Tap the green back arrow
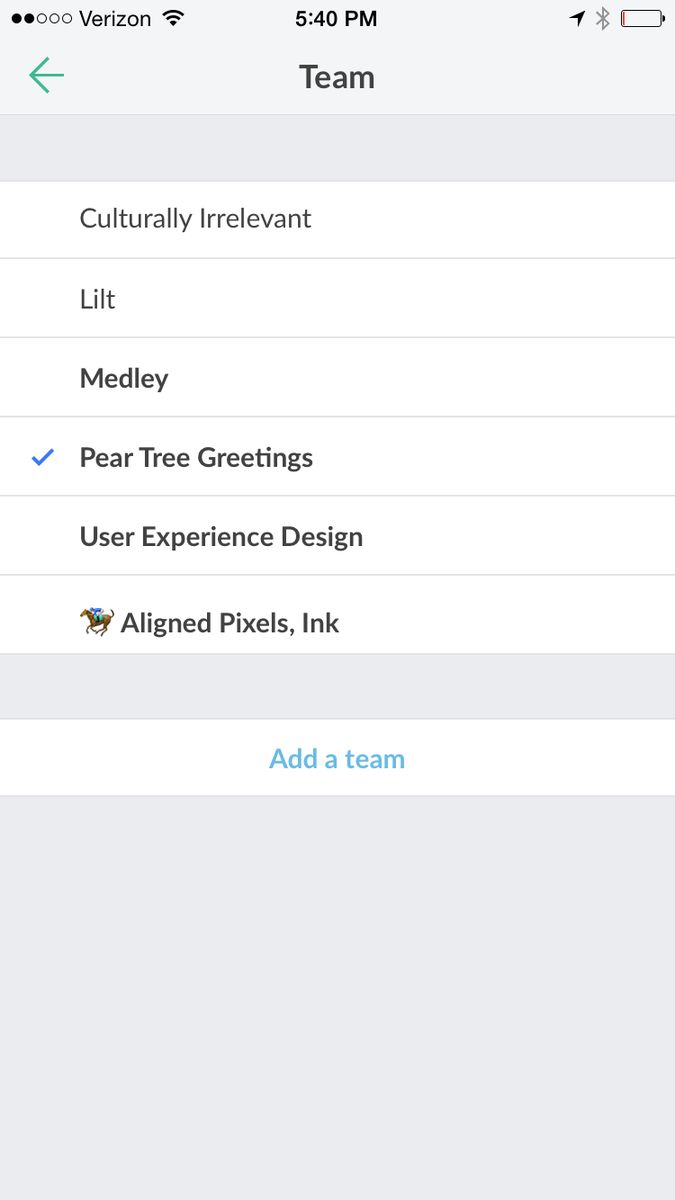This screenshot has height=1200, width=675. pos(46,76)
